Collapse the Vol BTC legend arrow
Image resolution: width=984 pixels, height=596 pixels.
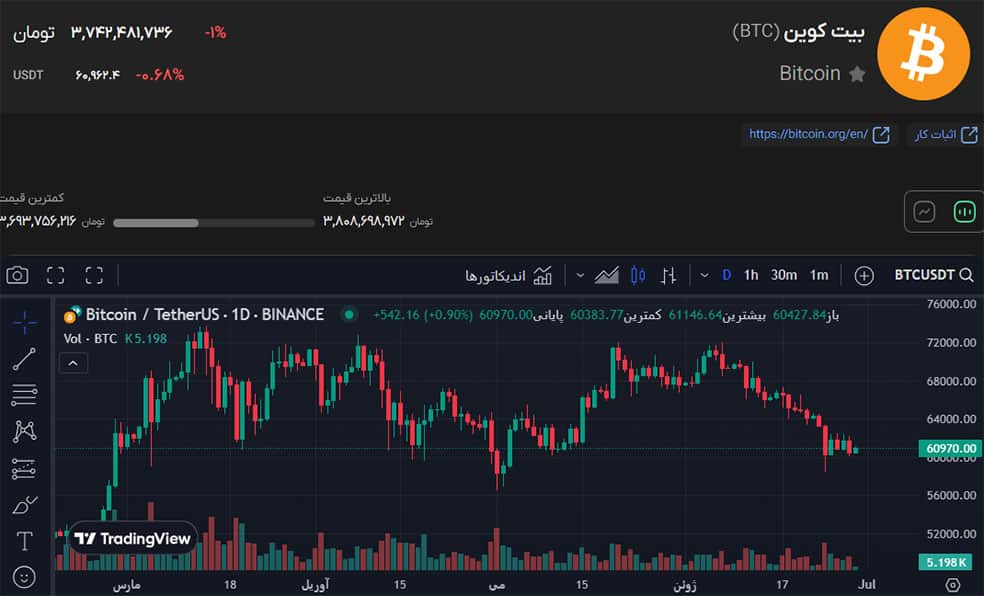click(73, 362)
